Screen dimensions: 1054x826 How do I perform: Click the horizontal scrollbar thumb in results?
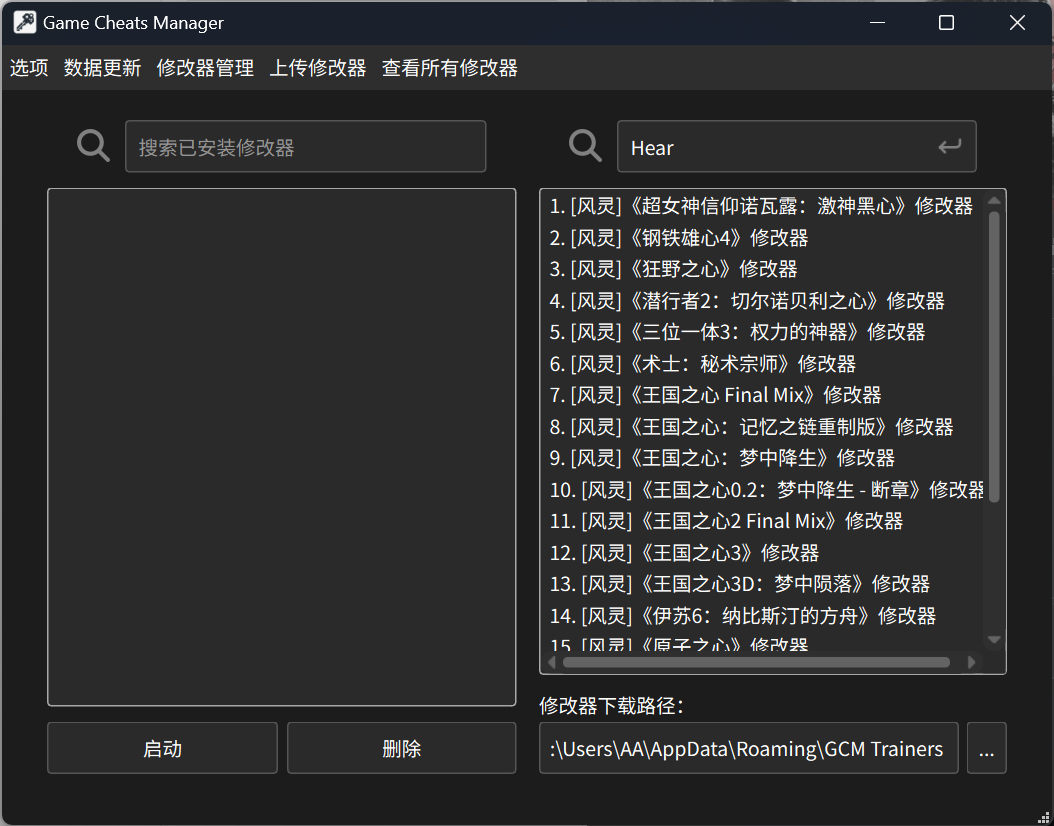756,662
